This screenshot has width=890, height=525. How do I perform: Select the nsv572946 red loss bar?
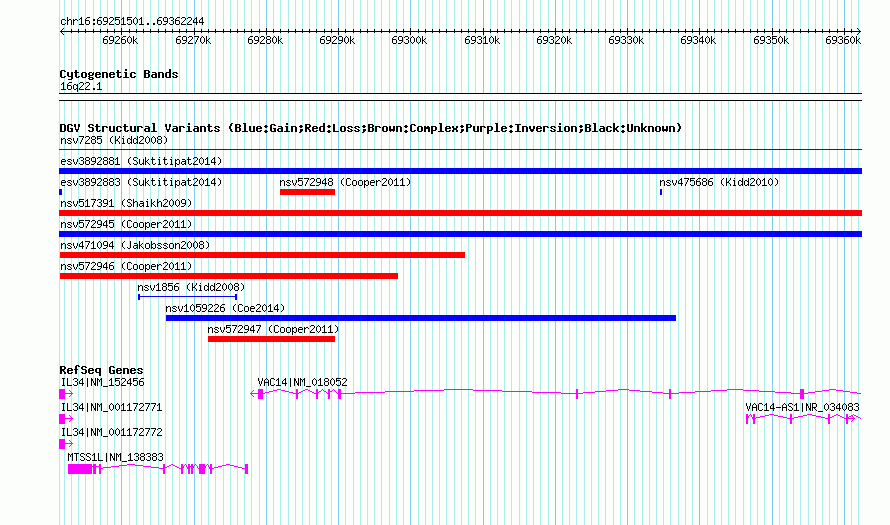229,276
